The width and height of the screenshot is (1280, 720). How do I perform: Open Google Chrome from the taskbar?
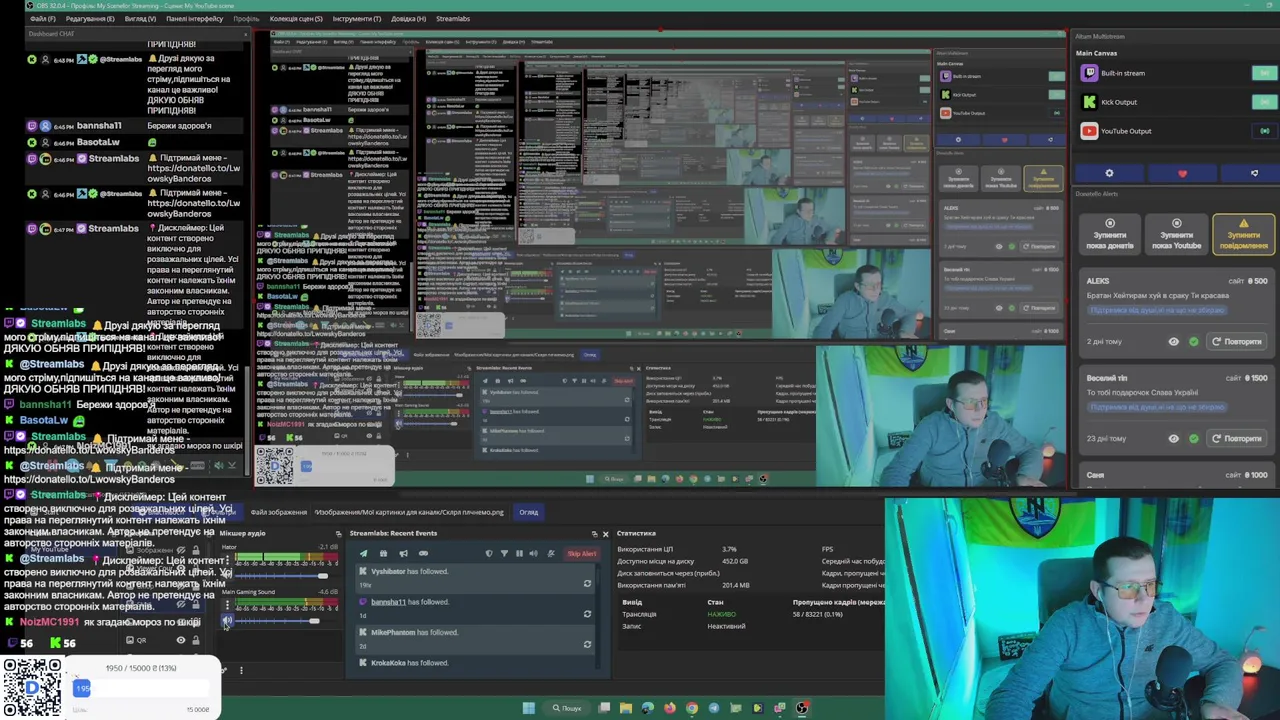[x=692, y=708]
